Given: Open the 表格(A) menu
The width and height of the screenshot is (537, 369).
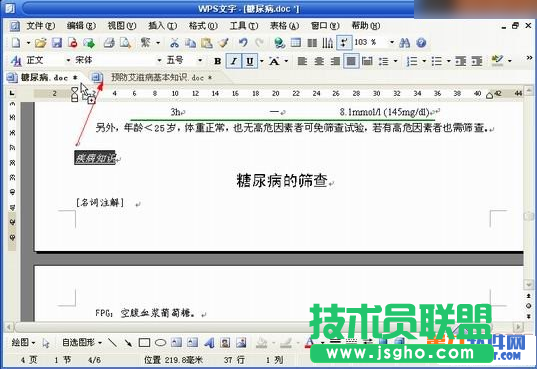Looking at the screenshot, I should tap(284, 26).
